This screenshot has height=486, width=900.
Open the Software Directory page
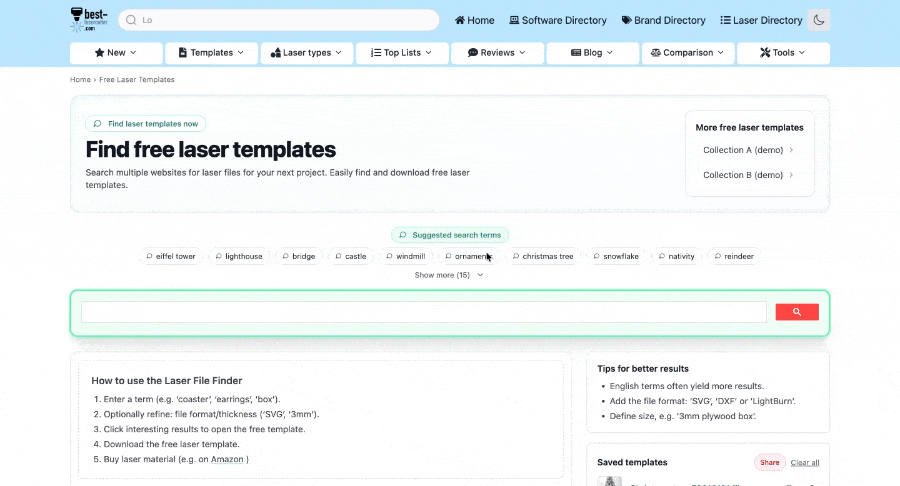[x=558, y=20]
